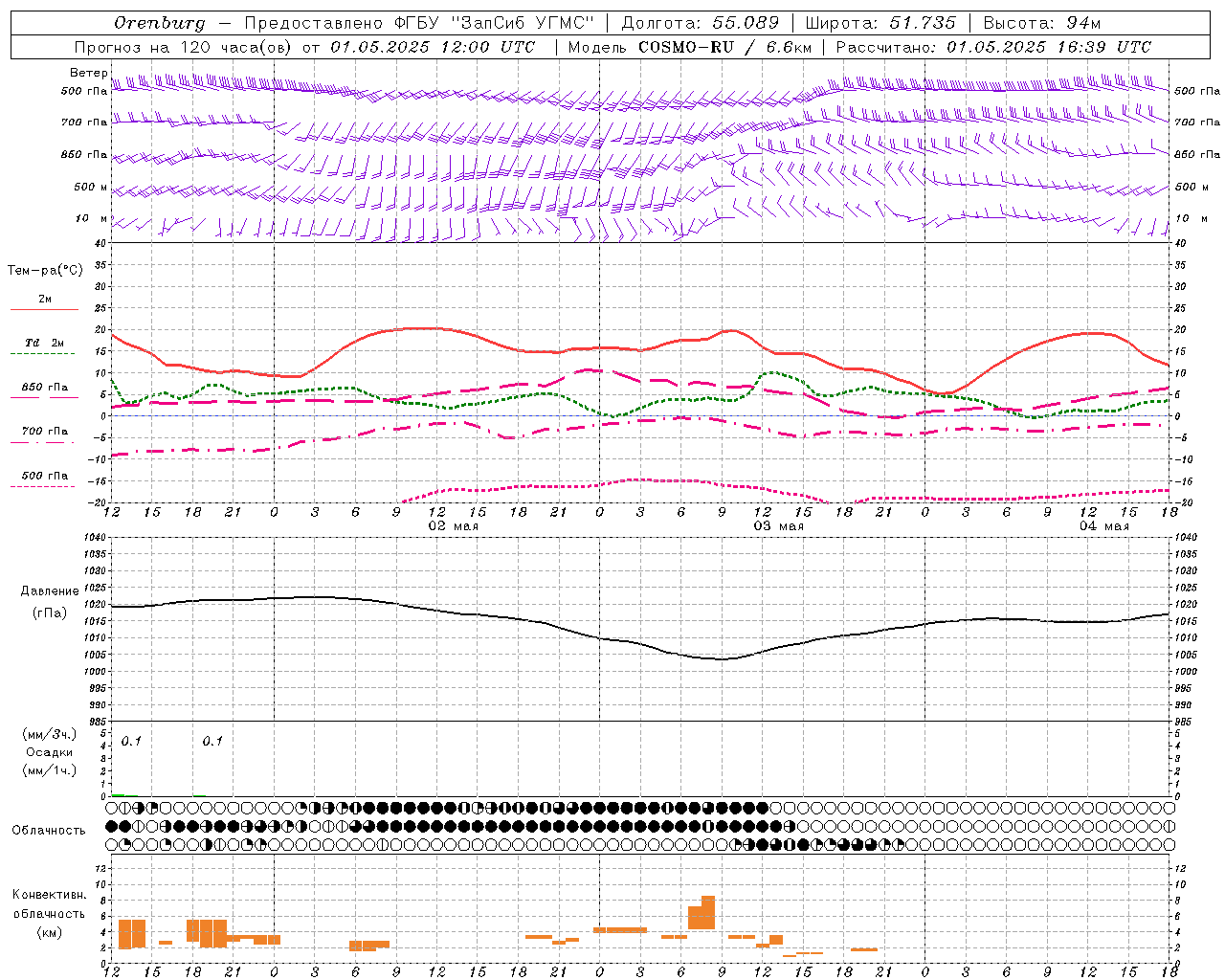This screenshot has width=1225, height=980.
Task: Select the "10 м" wind level label on left
Action: (x=92, y=218)
